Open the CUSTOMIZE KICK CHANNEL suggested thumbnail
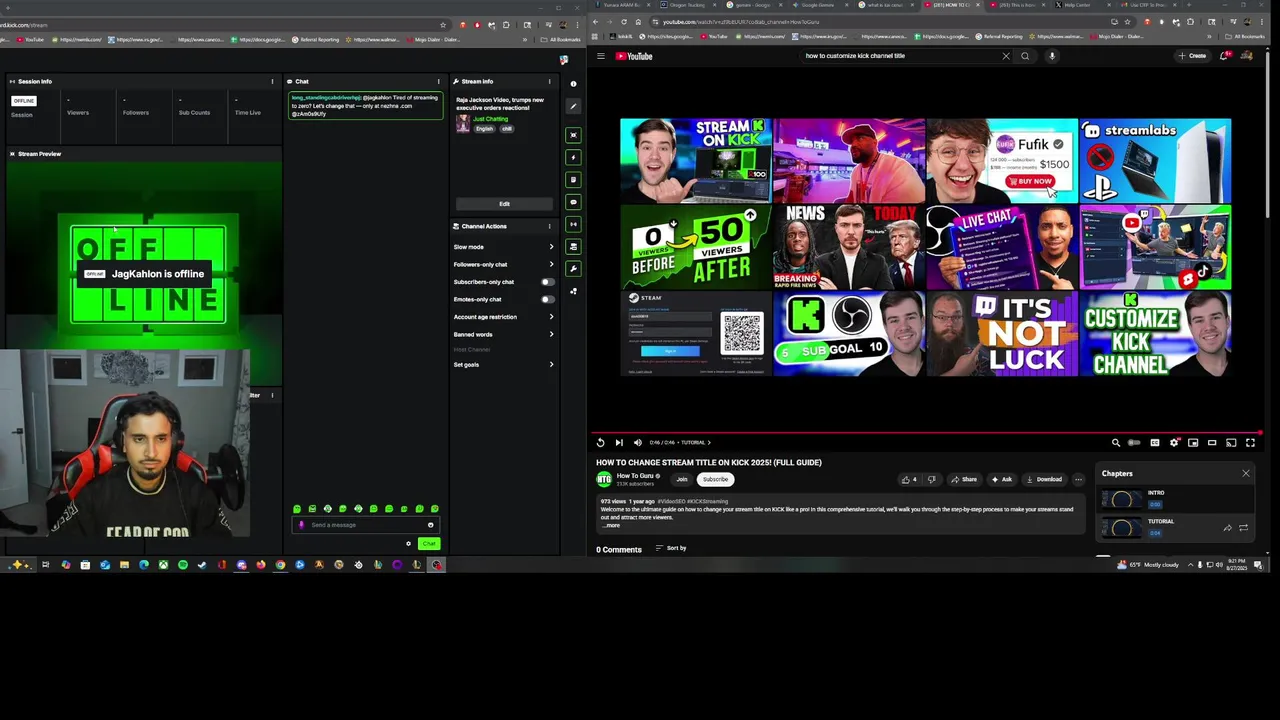Viewport: 1280px width, 720px height. pyautogui.click(x=1155, y=334)
